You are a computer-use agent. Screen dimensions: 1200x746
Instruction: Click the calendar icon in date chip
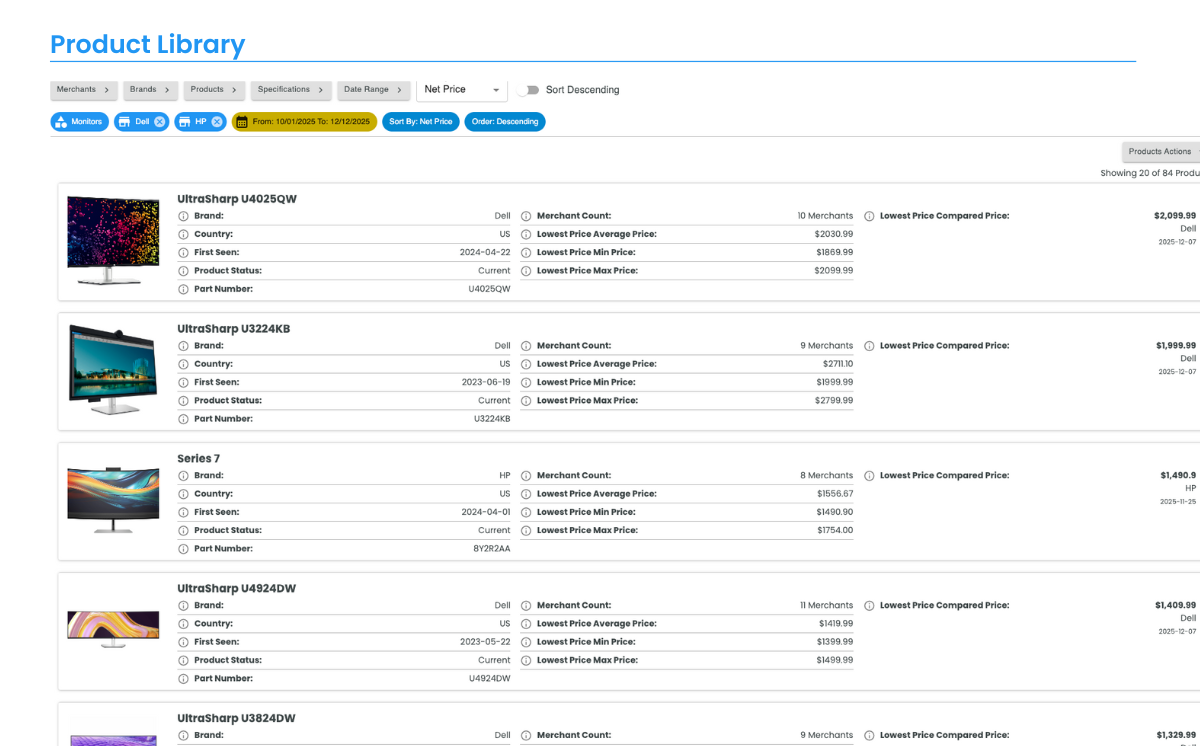click(241, 122)
